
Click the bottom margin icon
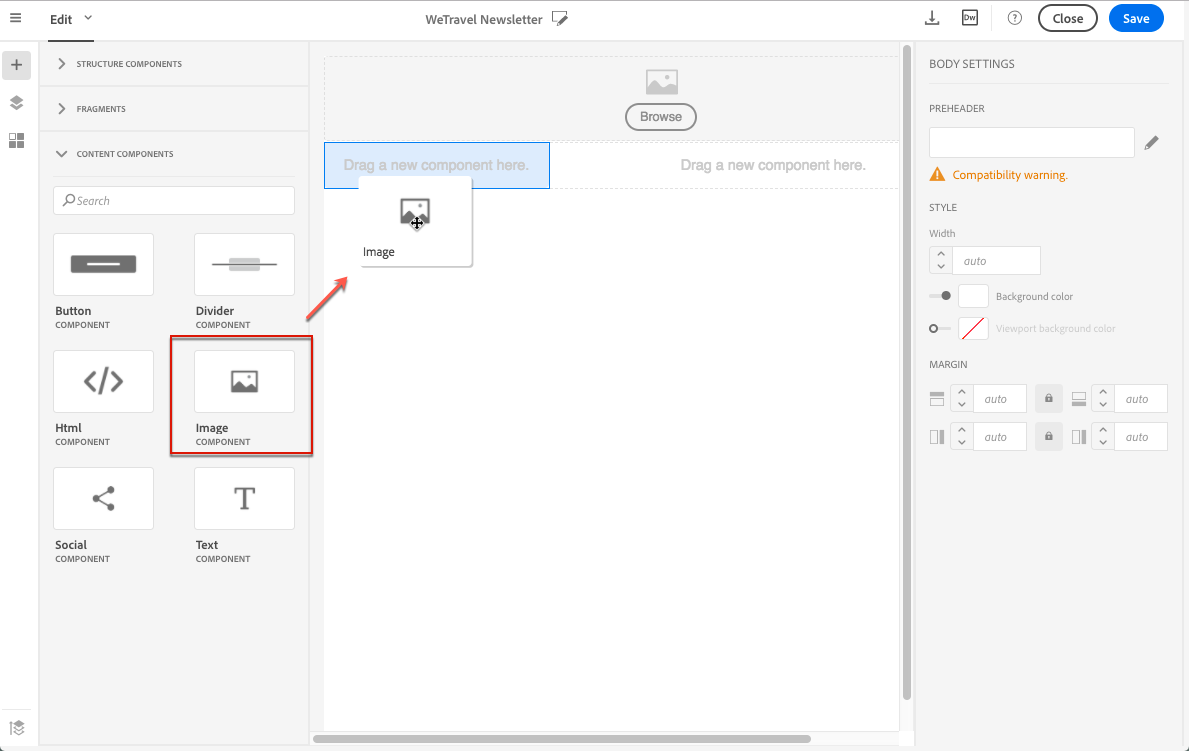tap(1078, 398)
